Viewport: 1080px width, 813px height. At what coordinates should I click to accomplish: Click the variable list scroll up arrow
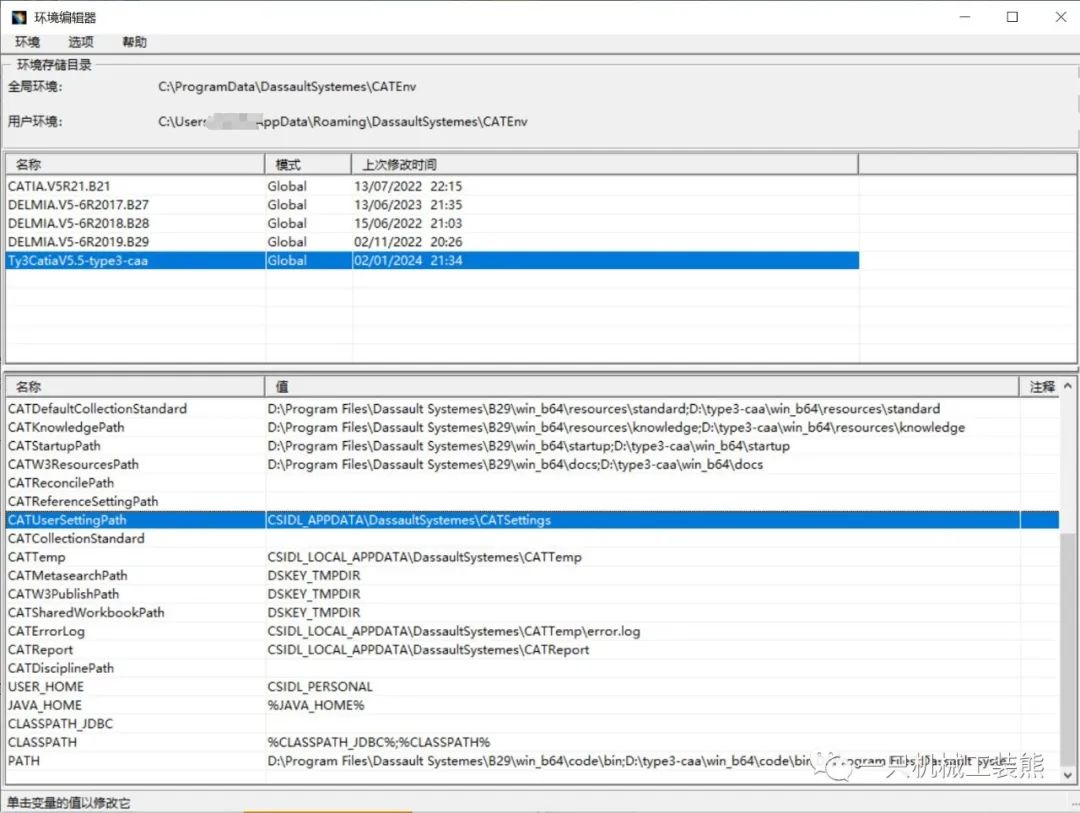tap(1068, 387)
